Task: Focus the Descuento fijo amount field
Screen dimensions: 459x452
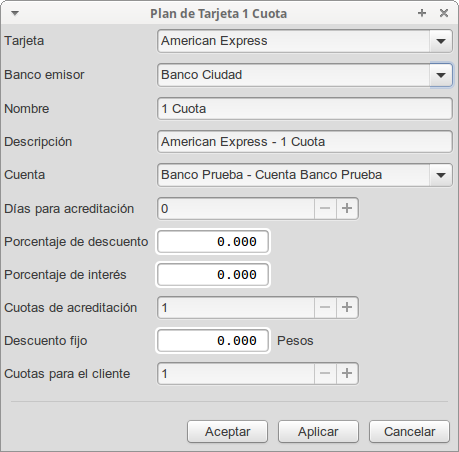Action: [213, 341]
